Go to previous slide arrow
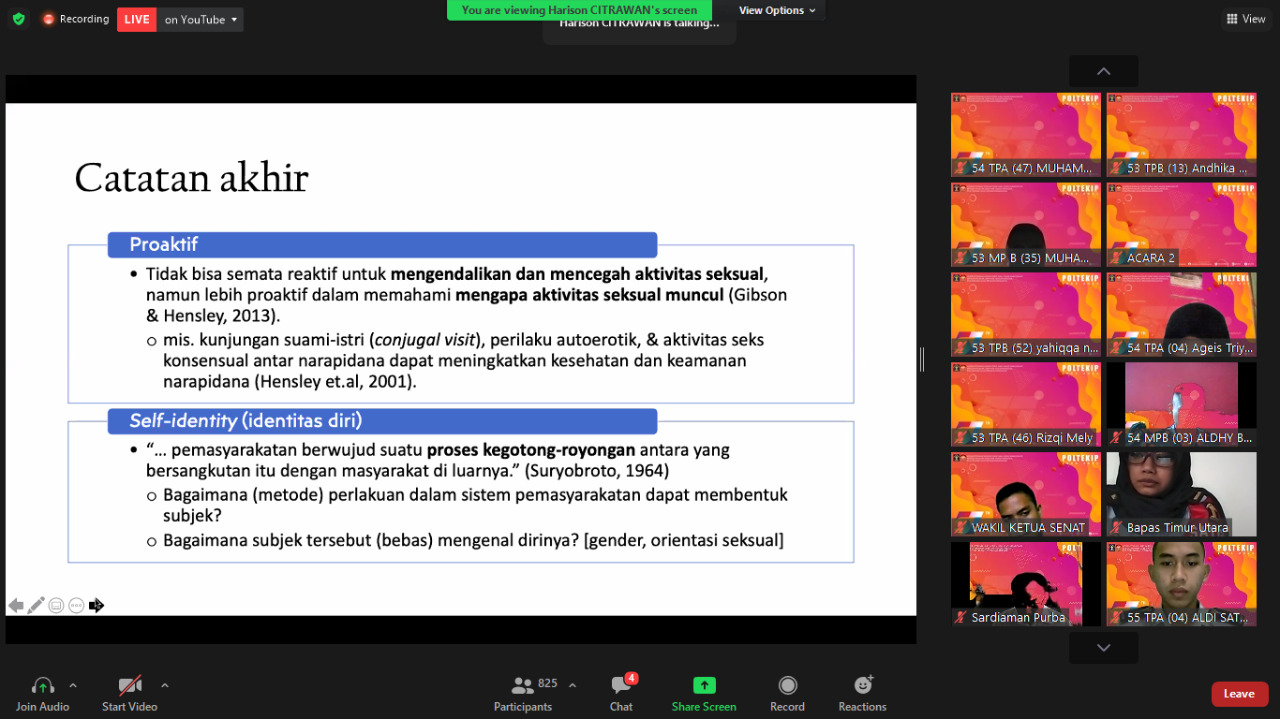1280x719 pixels. tap(16, 605)
